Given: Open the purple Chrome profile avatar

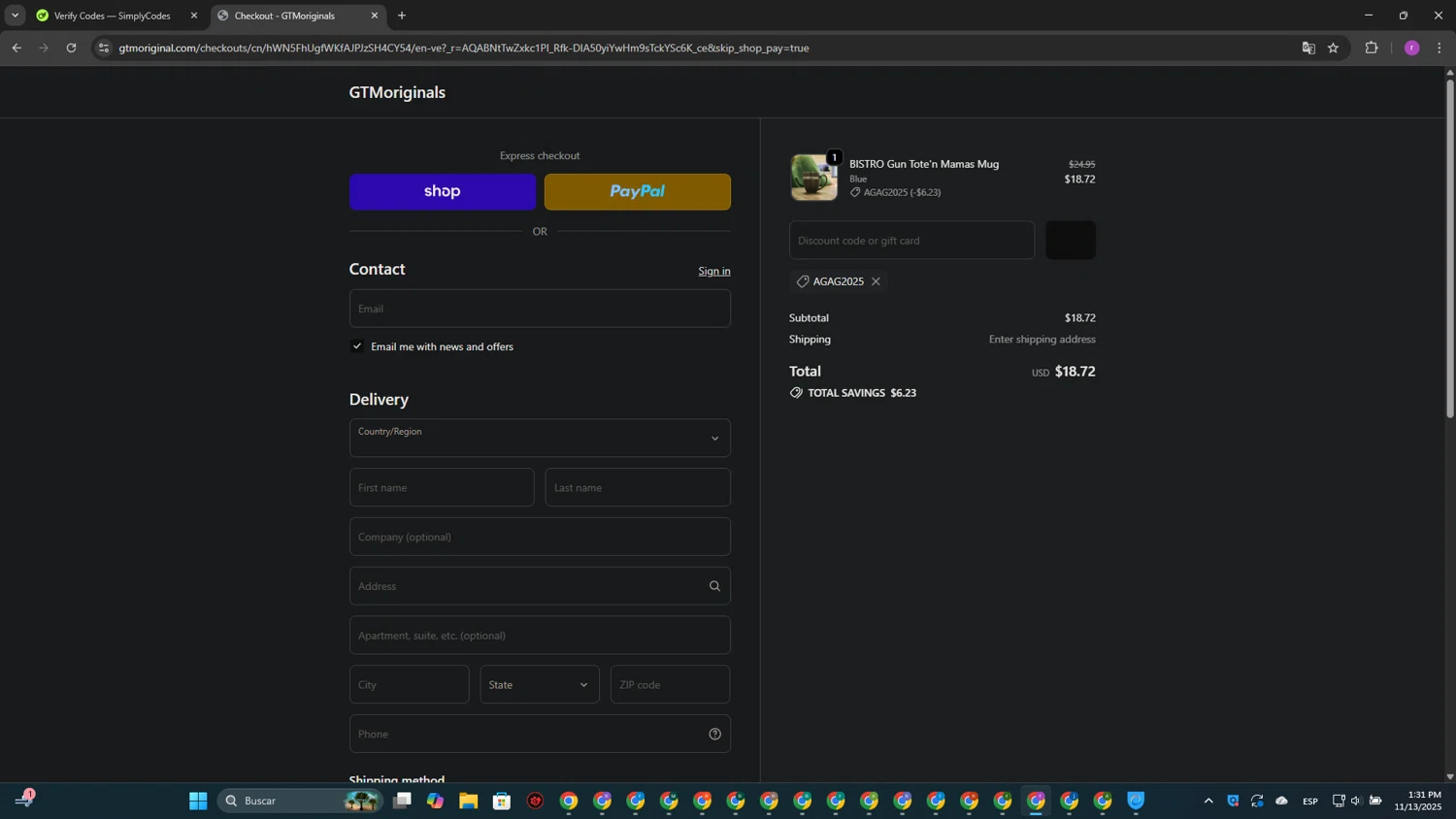Looking at the screenshot, I should [x=1412, y=48].
